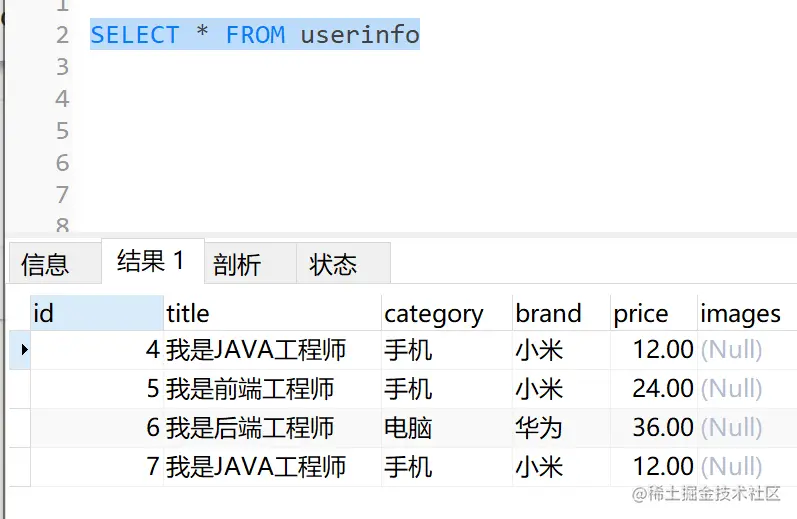Screen dimensions: 797x519
Task: Select the price column header
Action: pos(654,313)
